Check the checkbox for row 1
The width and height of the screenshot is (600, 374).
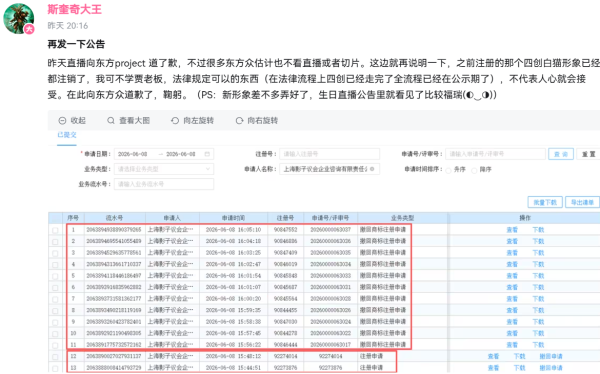[x=55, y=230]
